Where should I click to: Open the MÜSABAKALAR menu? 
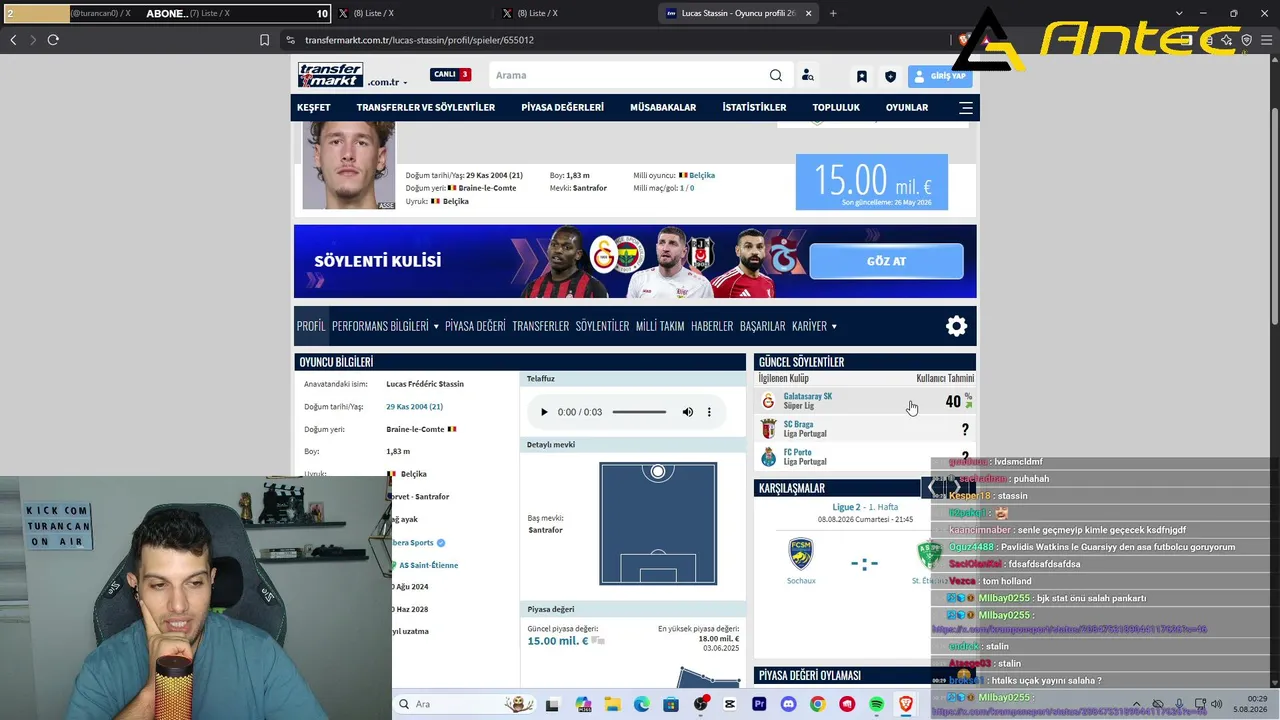coord(663,107)
